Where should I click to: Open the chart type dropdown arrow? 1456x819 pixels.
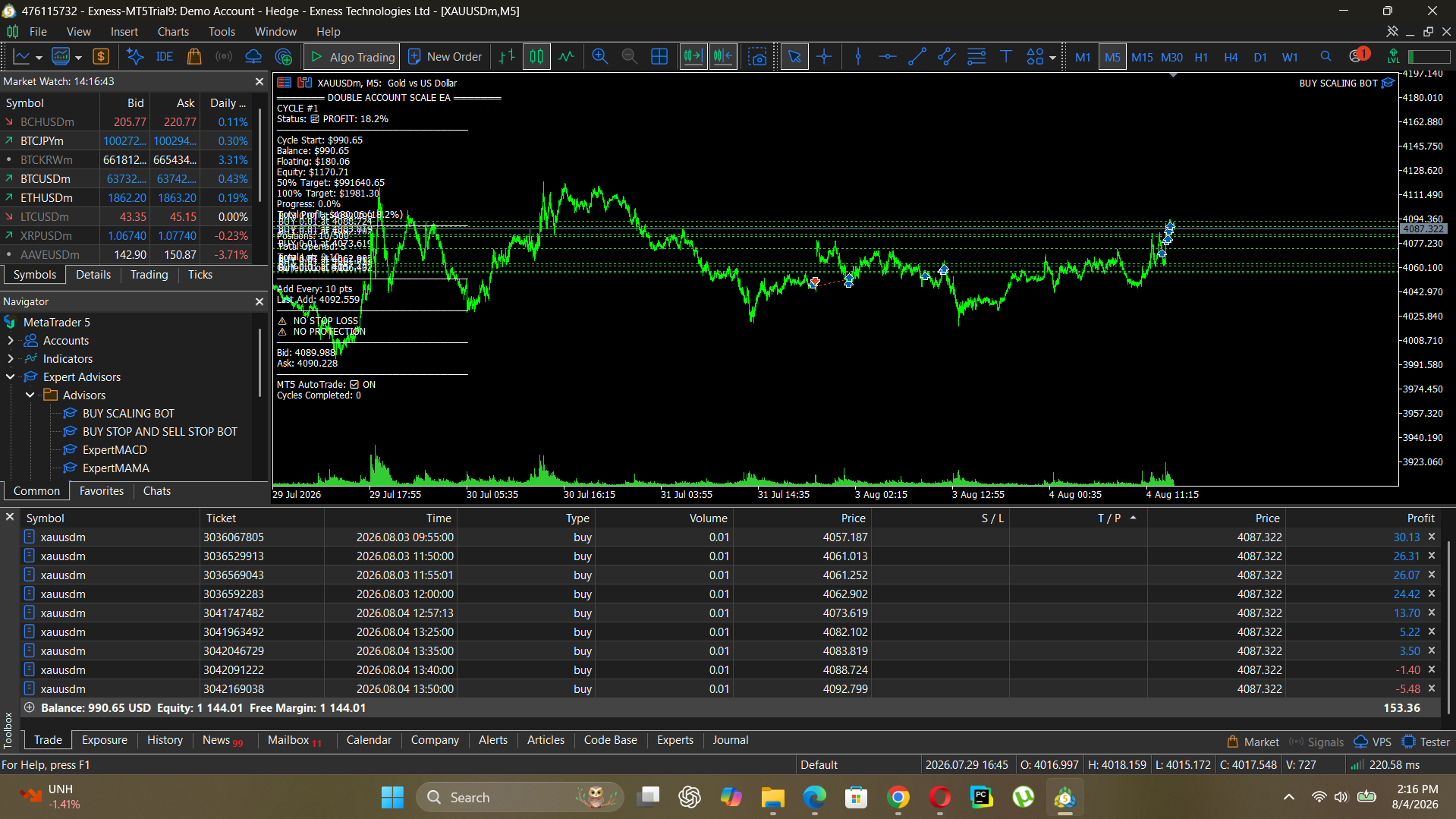[39, 57]
